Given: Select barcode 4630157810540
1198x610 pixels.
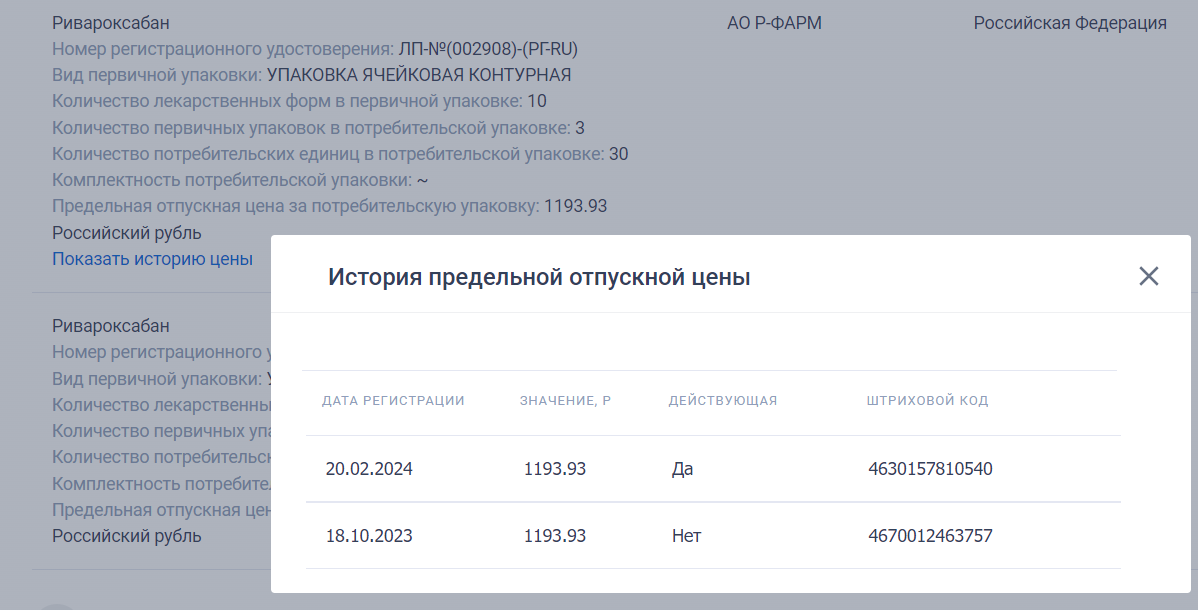Looking at the screenshot, I should point(930,469).
